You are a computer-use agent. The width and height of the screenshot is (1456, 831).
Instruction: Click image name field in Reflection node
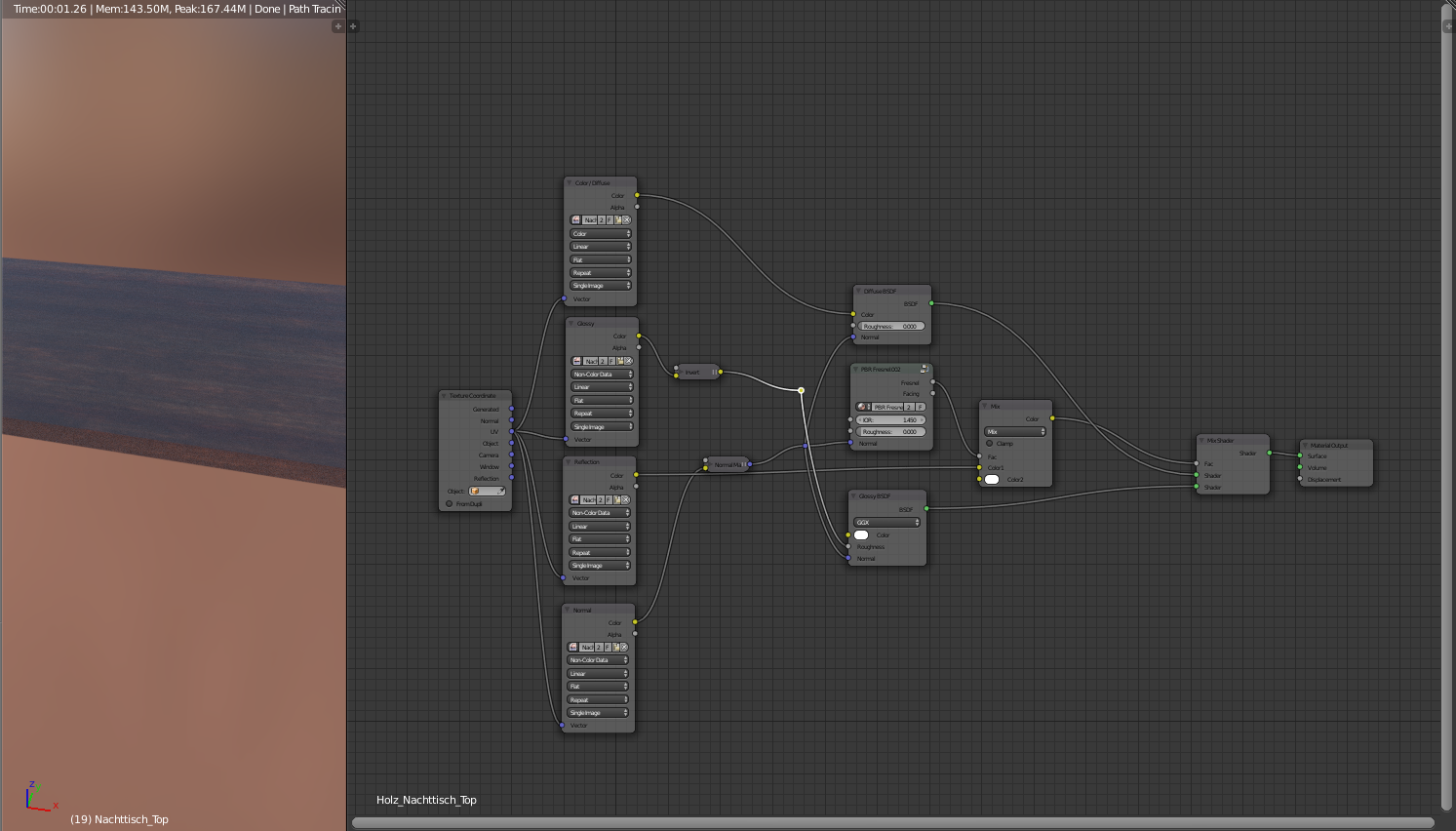[588, 499]
